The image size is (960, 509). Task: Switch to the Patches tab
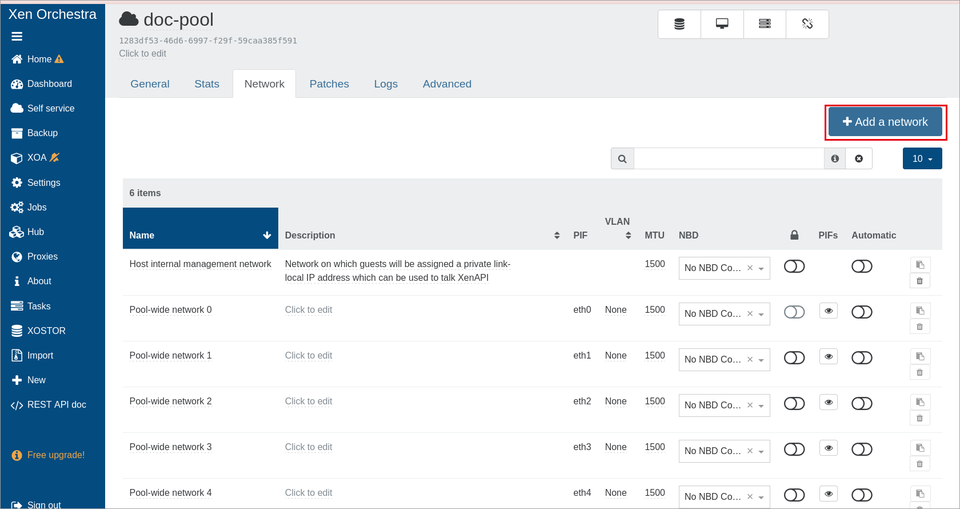(x=329, y=84)
